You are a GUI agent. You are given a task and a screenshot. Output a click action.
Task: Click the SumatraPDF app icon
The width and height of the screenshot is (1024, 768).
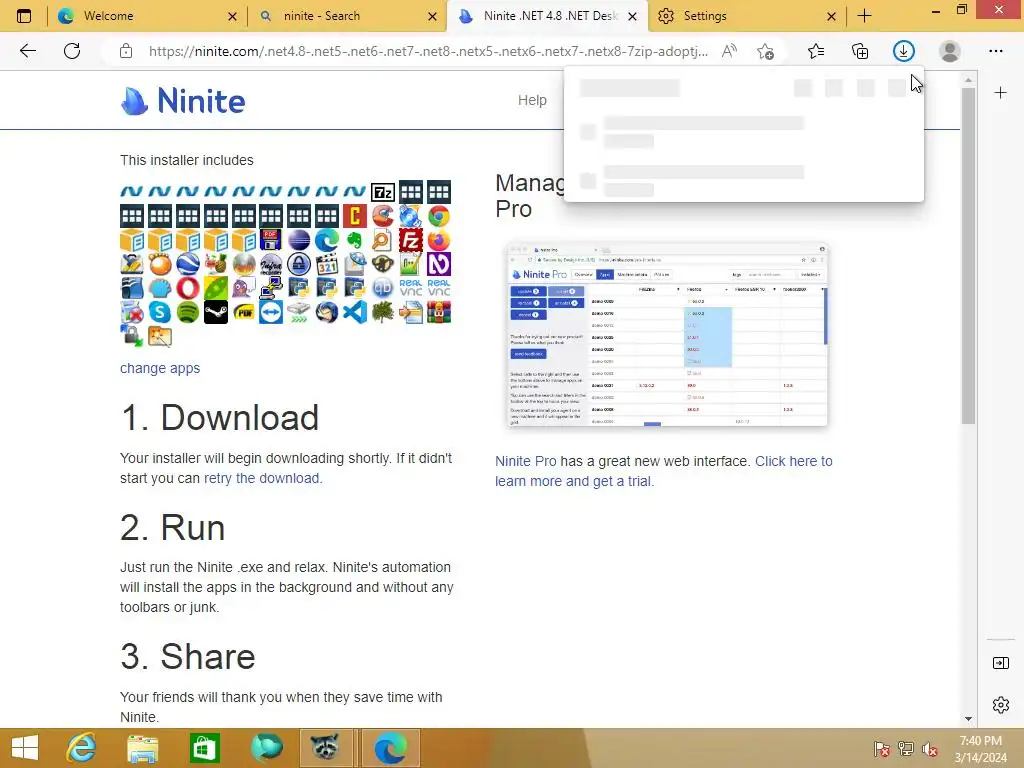coord(244,312)
